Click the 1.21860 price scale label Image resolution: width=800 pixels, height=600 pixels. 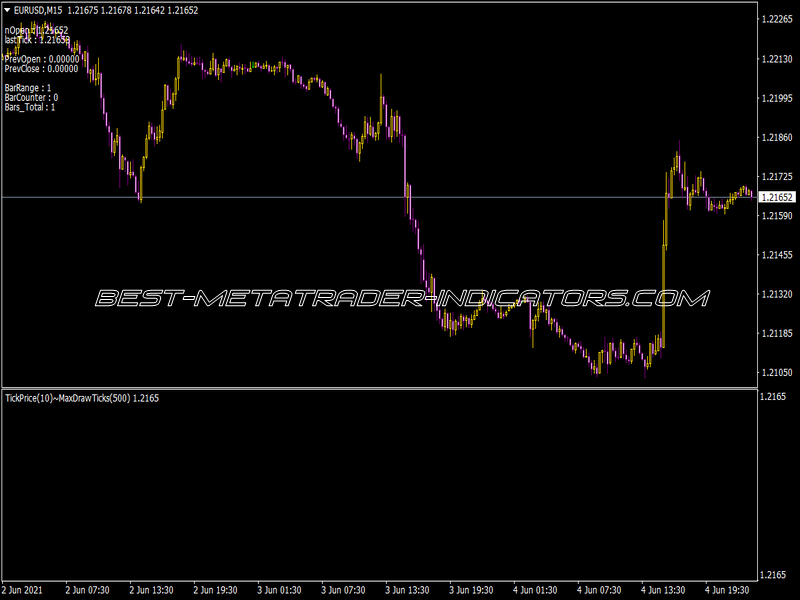(777, 137)
